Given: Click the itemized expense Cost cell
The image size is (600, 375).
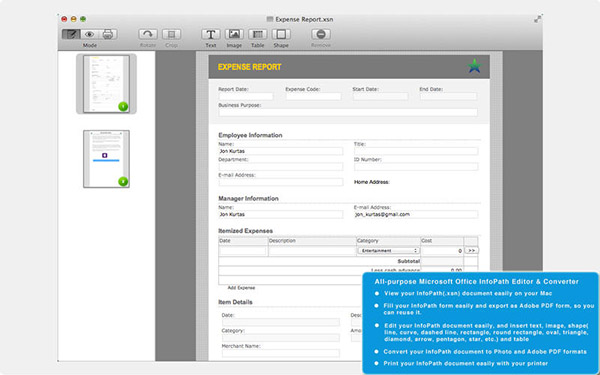Looking at the screenshot, I should (x=442, y=251).
